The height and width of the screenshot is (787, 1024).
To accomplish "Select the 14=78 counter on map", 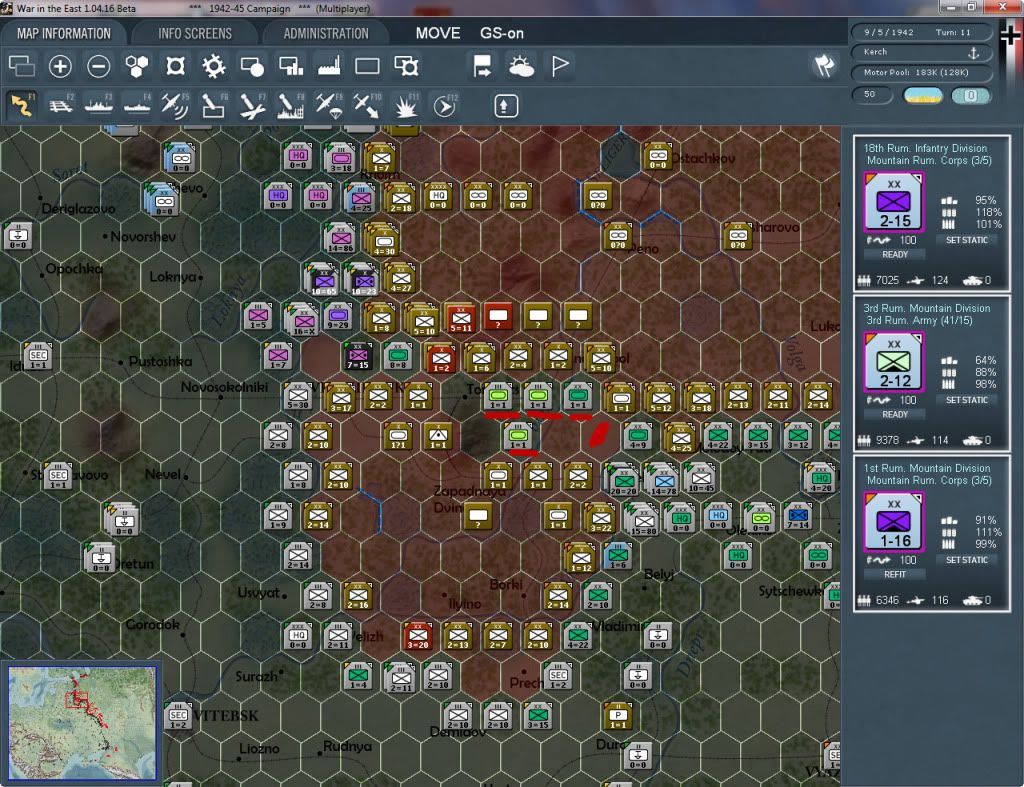I will click(663, 481).
